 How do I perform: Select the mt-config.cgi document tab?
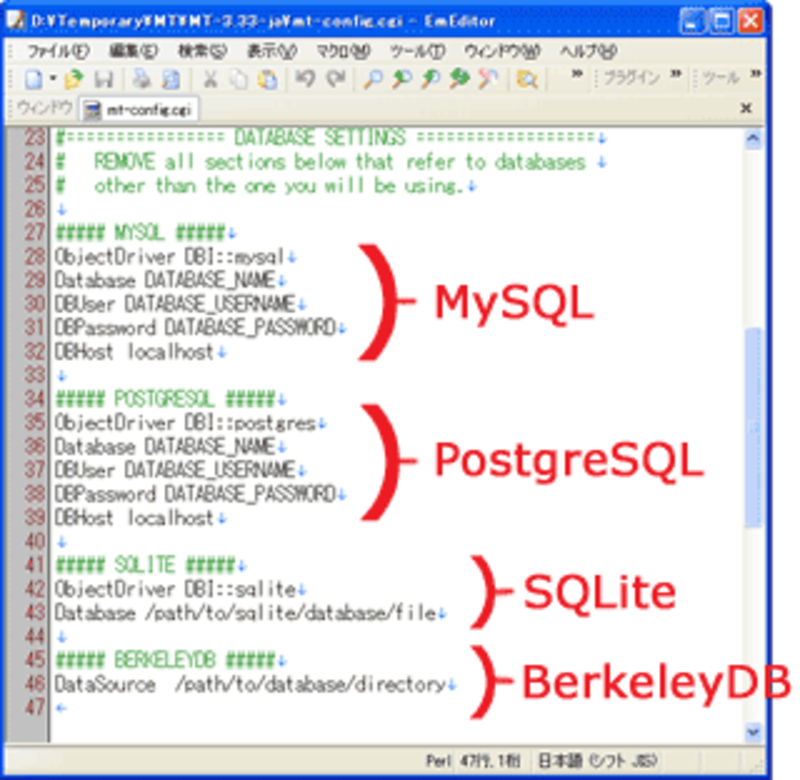(139, 110)
